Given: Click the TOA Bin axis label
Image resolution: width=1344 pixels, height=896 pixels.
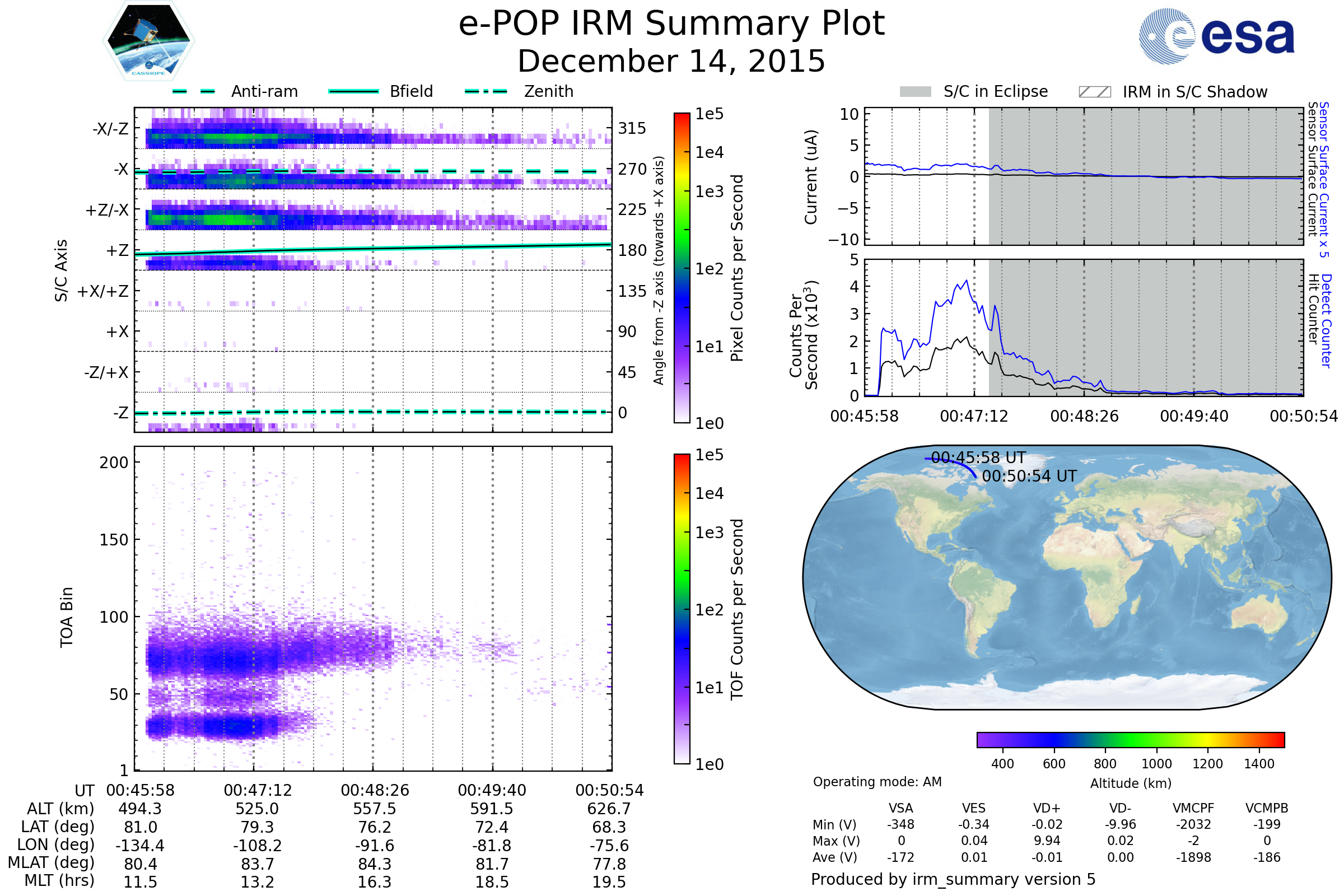Looking at the screenshot, I should pos(67,617).
